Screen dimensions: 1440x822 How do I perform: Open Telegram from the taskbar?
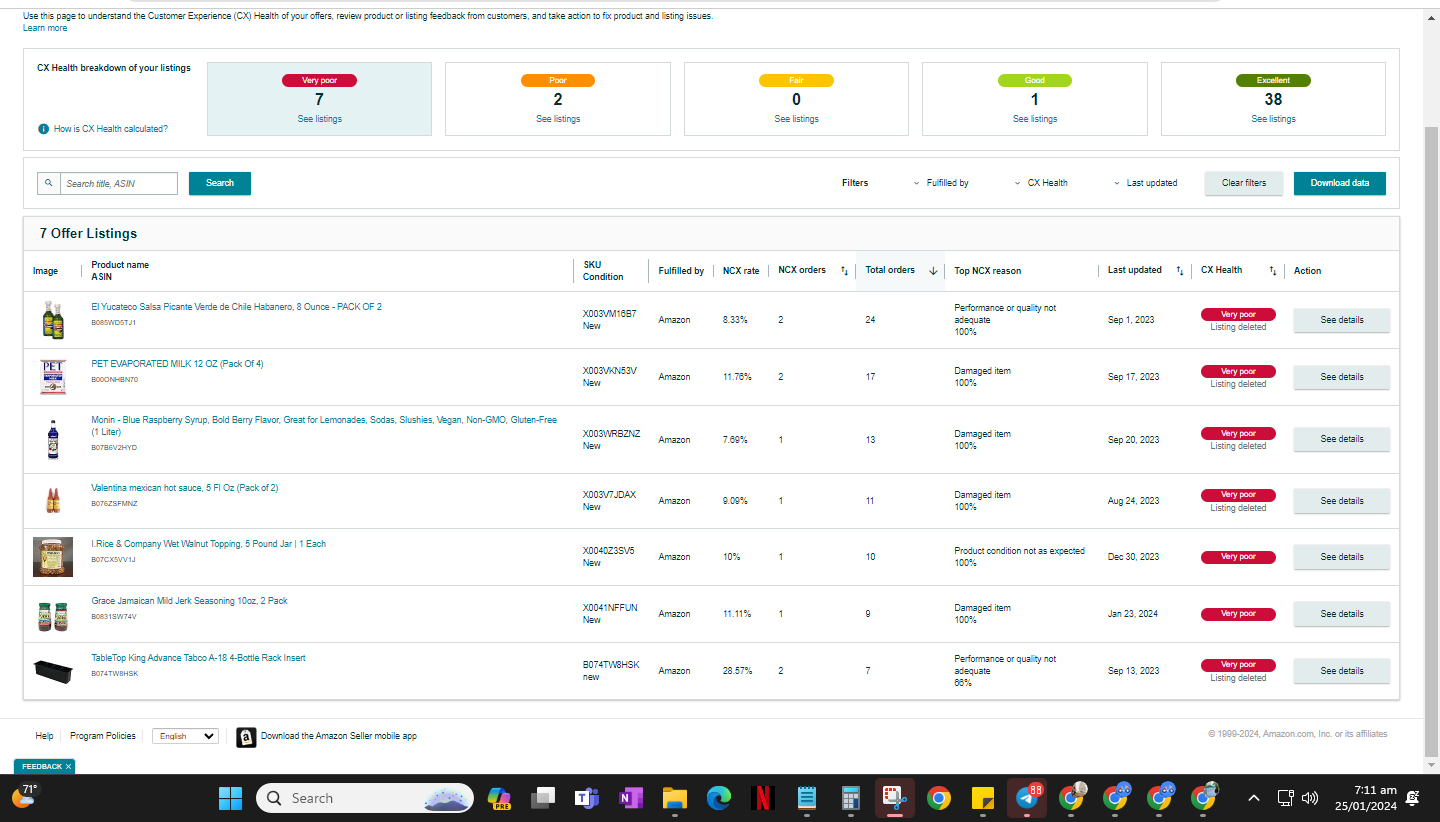[x=1027, y=798]
